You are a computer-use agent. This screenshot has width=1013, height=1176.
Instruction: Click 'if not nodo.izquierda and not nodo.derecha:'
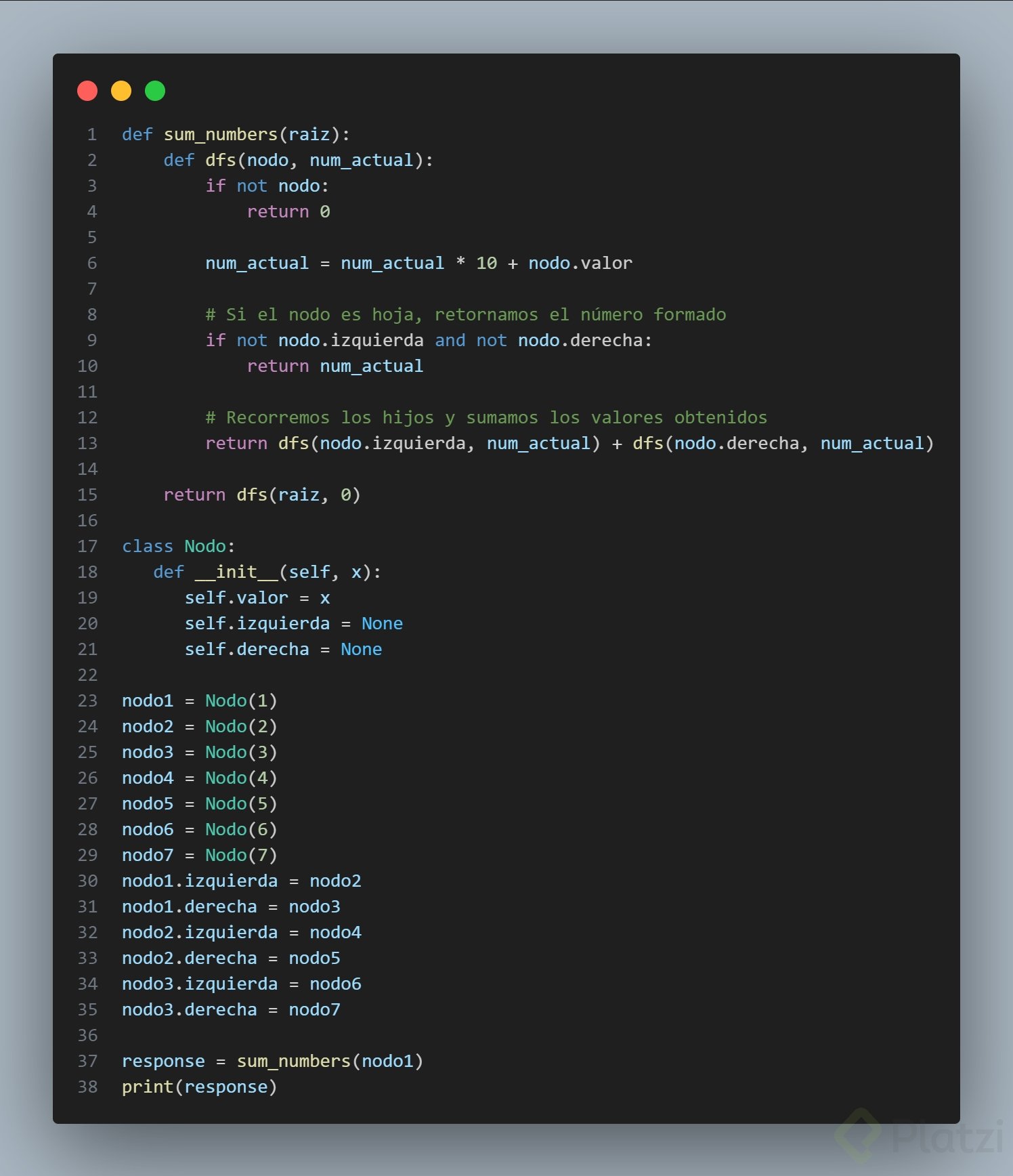[429, 340]
